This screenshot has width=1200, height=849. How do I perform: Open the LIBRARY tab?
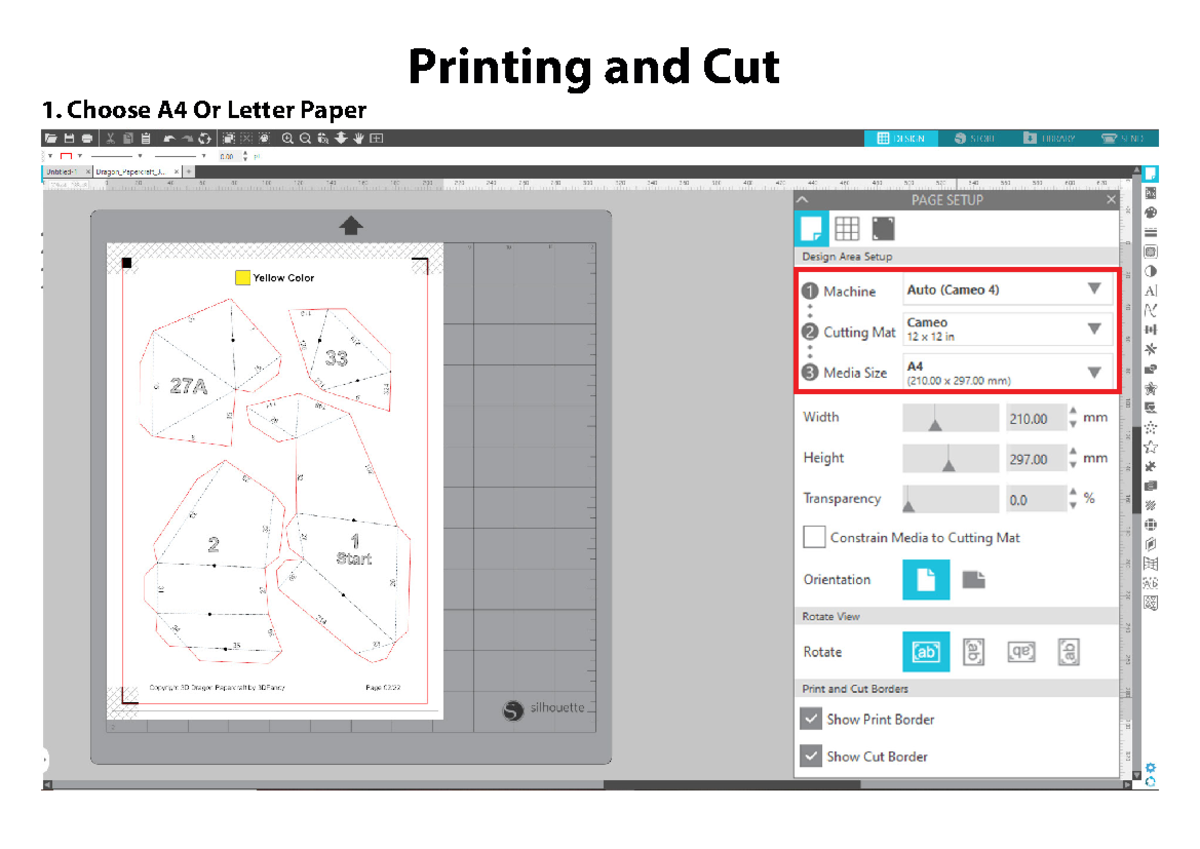1049,138
